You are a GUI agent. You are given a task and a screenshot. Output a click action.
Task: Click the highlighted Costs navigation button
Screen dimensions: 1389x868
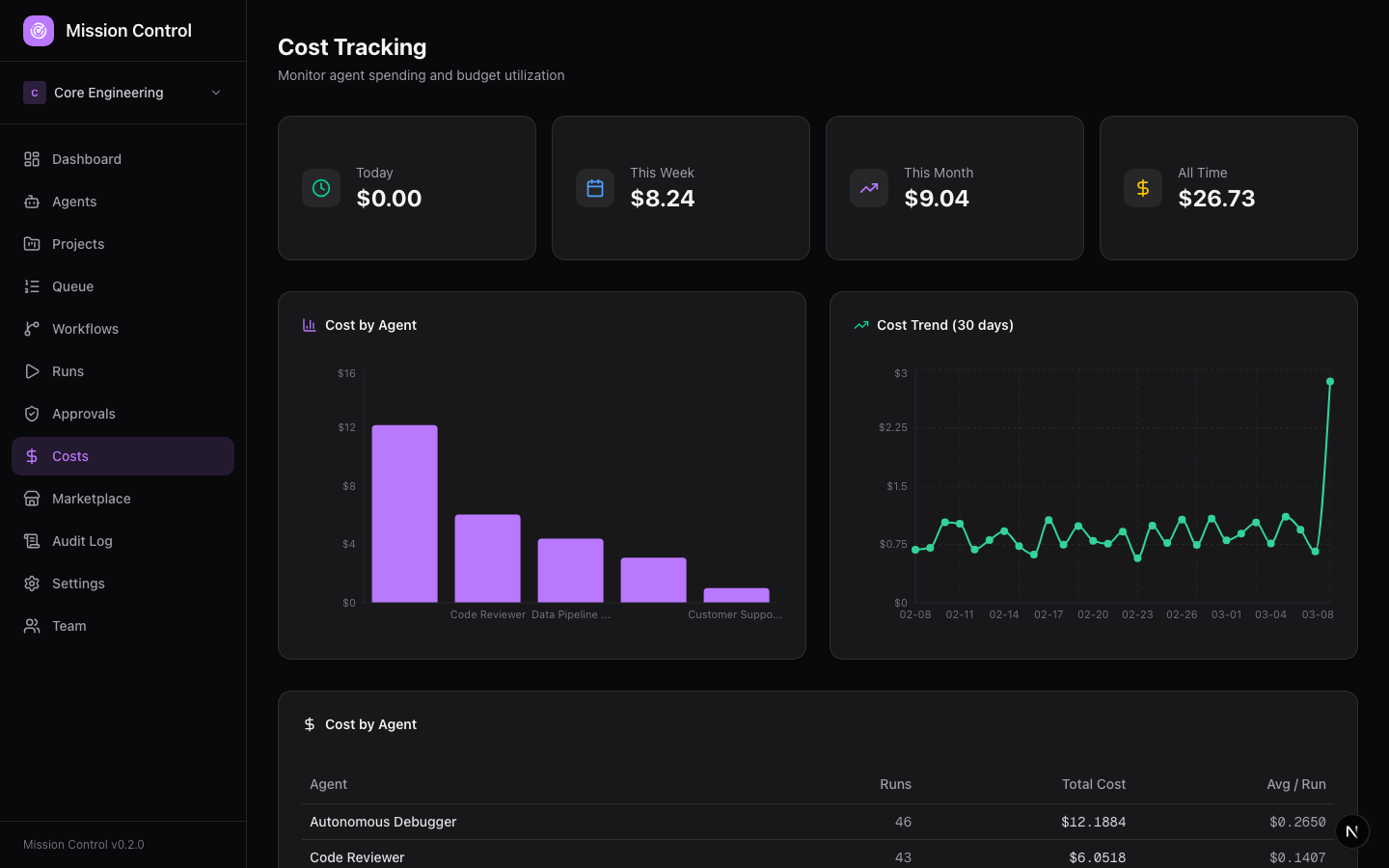point(123,455)
